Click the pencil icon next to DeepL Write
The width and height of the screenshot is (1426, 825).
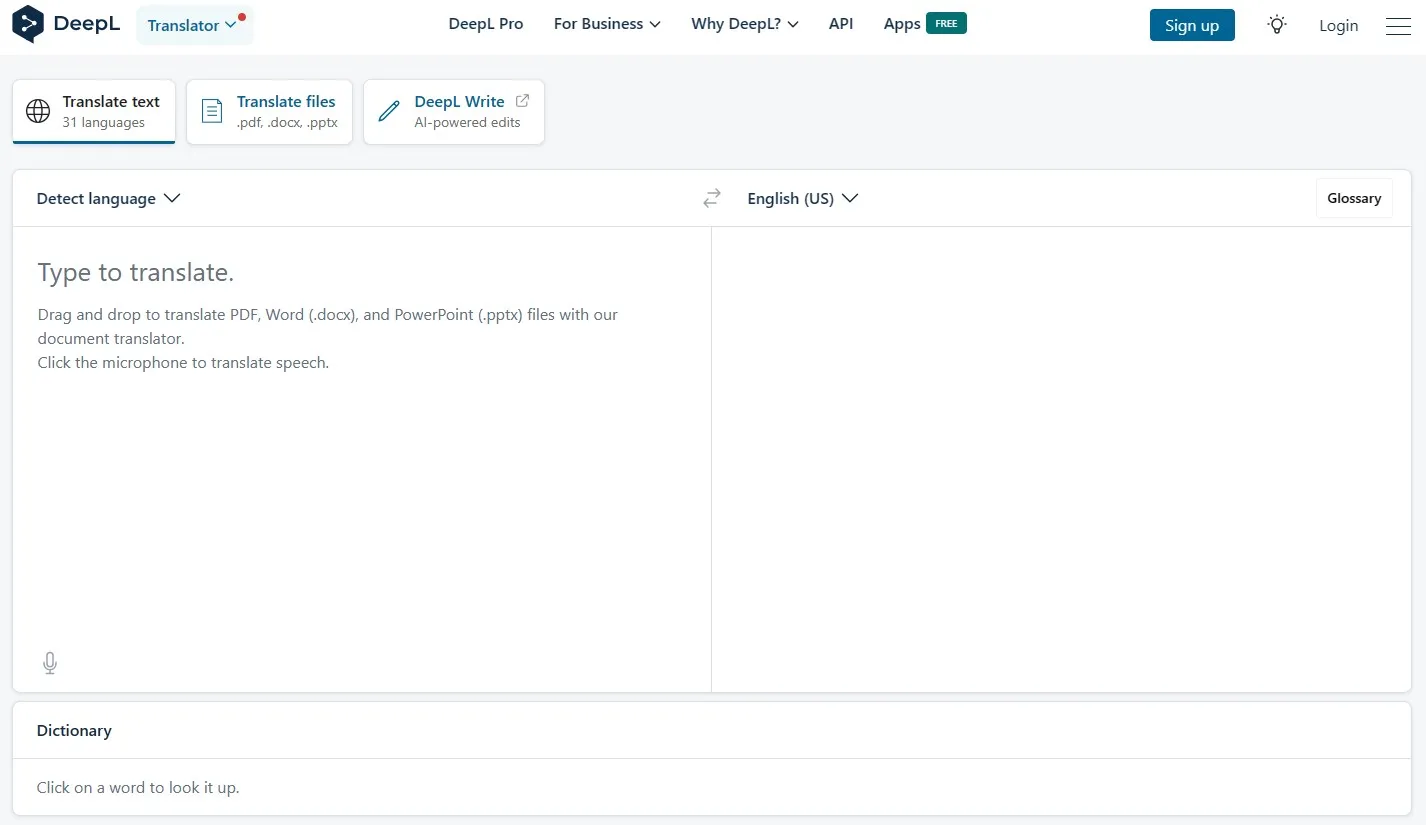pyautogui.click(x=388, y=111)
